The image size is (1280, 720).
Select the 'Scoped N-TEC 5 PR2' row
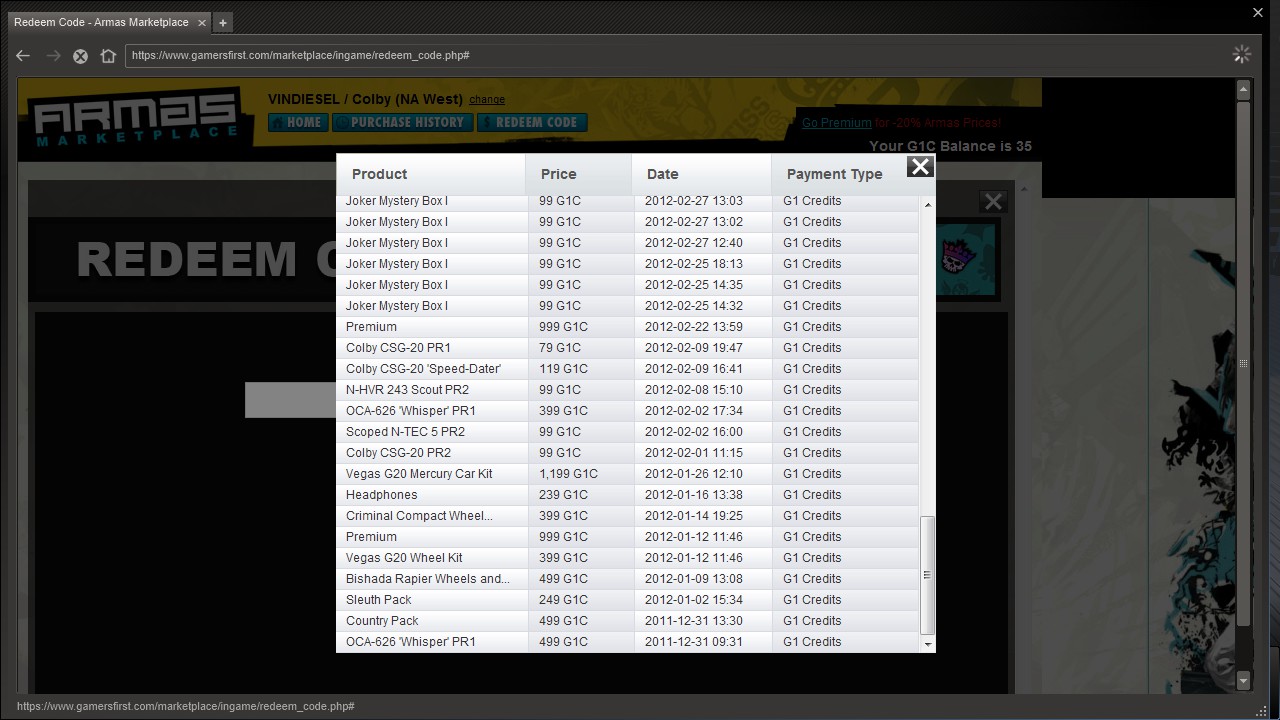pyautogui.click(x=627, y=432)
